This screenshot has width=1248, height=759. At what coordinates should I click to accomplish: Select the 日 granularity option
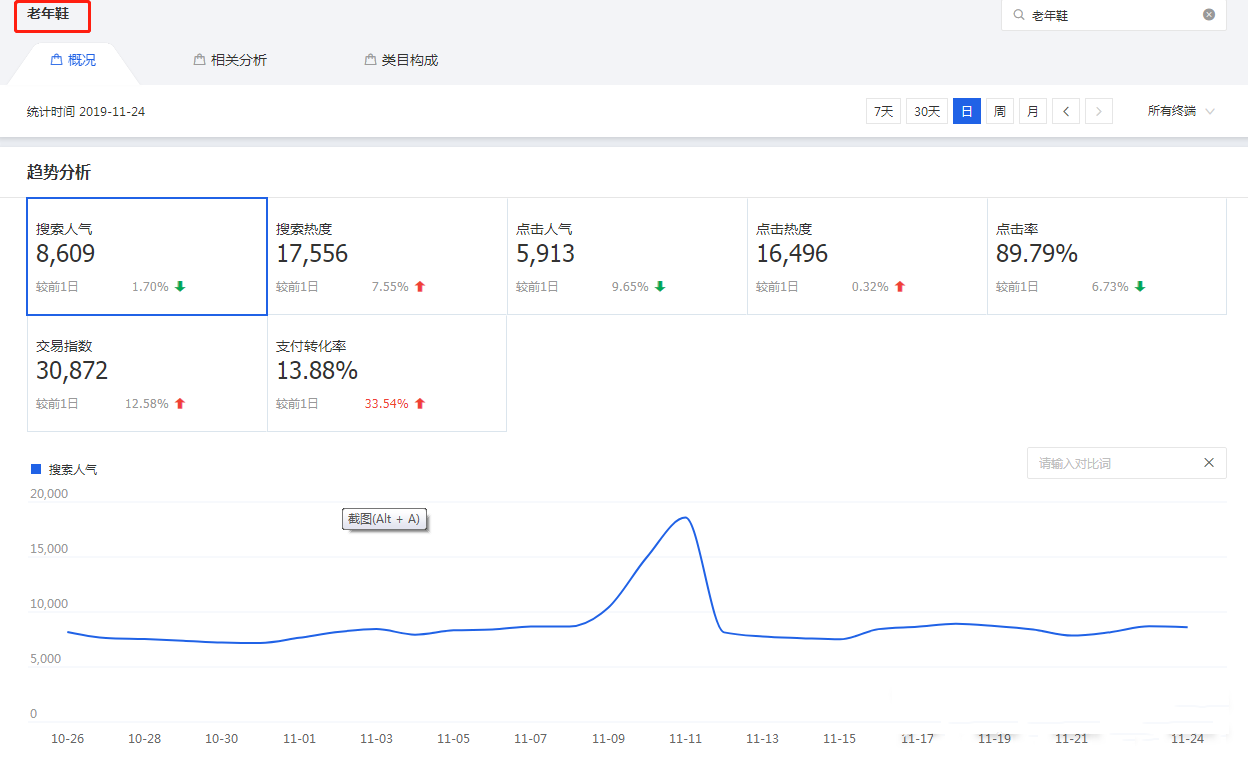pos(966,111)
